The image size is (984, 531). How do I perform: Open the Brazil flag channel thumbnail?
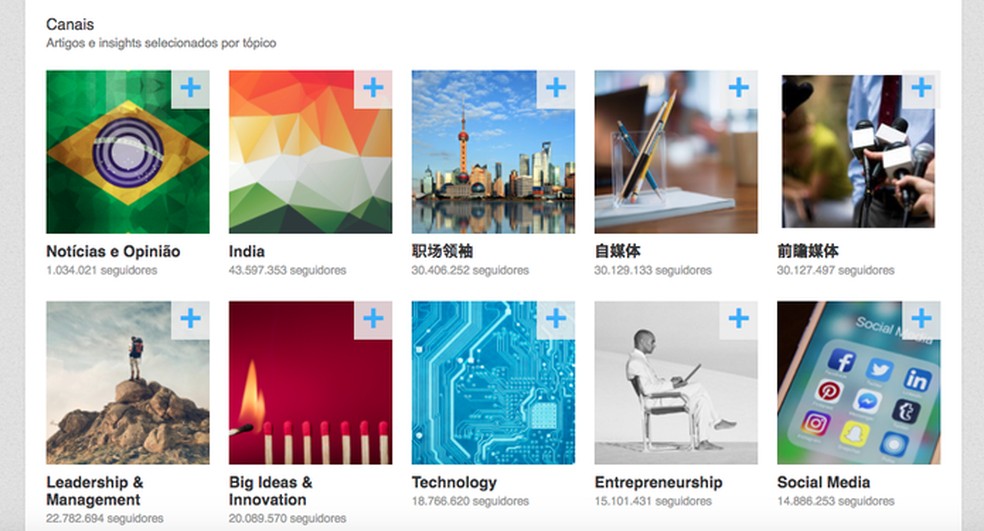(x=128, y=152)
